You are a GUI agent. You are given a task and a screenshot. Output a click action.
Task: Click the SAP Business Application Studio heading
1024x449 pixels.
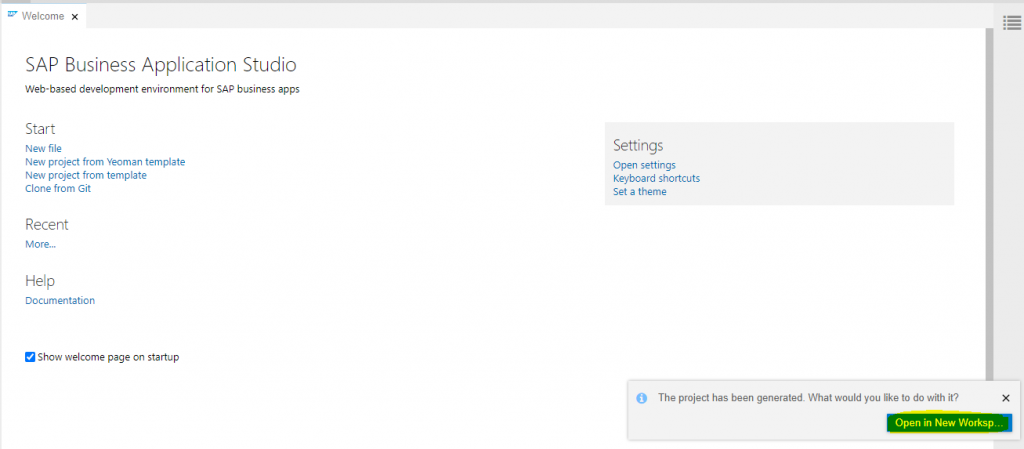[x=161, y=65]
